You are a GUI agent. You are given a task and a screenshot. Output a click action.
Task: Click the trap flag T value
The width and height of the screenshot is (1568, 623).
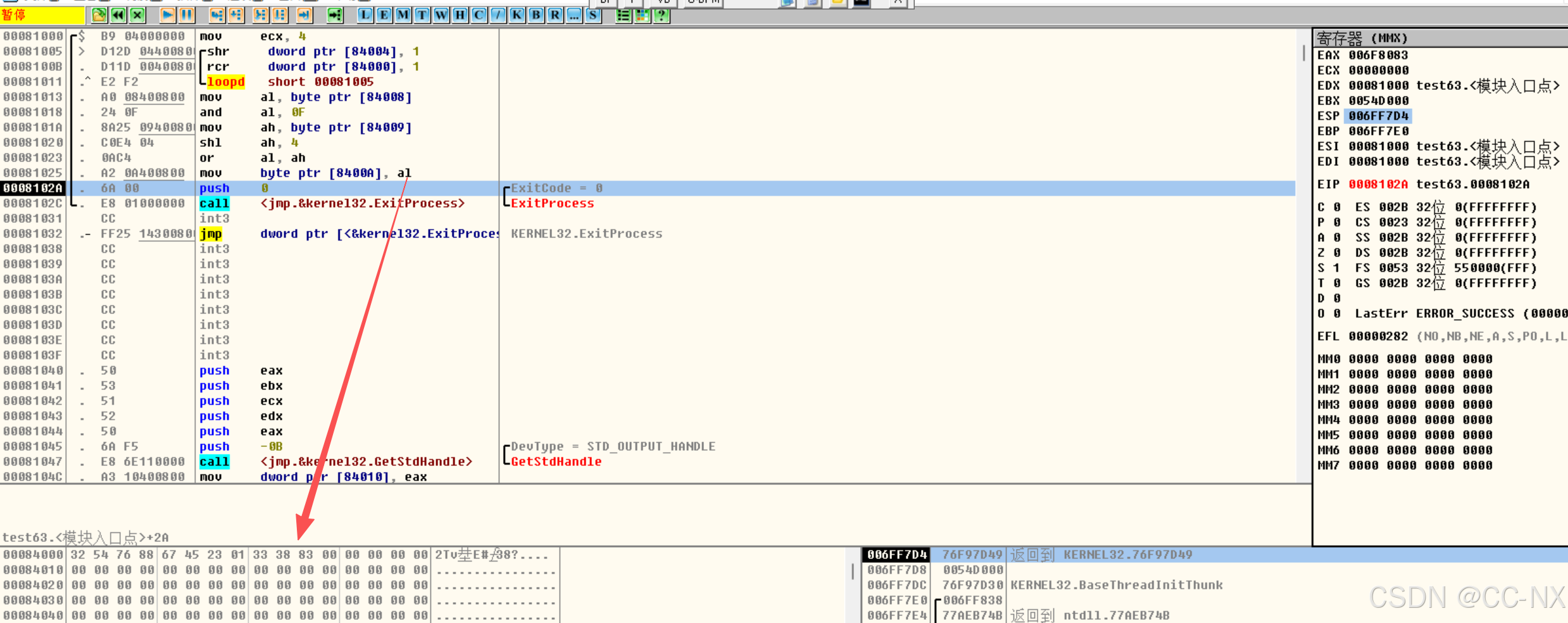pyautogui.click(x=1337, y=283)
